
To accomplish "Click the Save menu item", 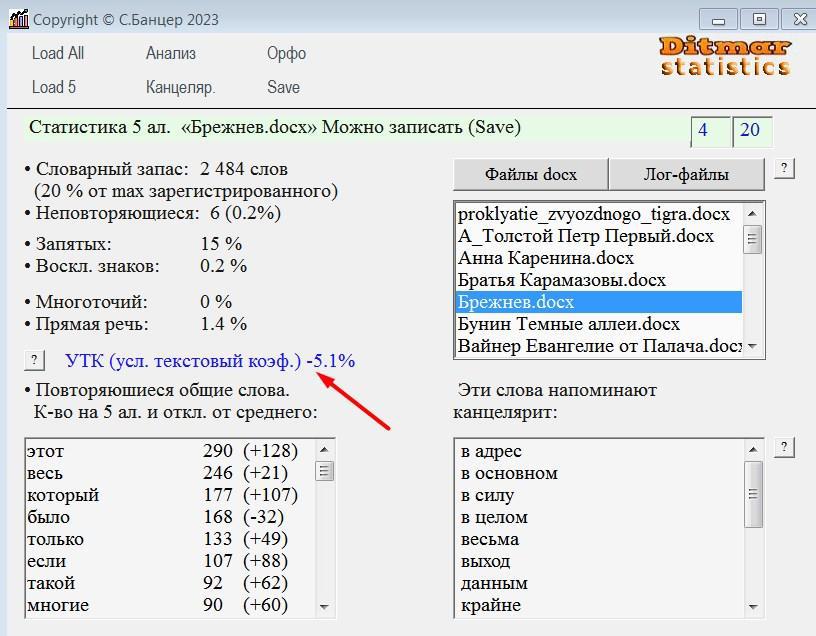I will pyautogui.click(x=283, y=87).
